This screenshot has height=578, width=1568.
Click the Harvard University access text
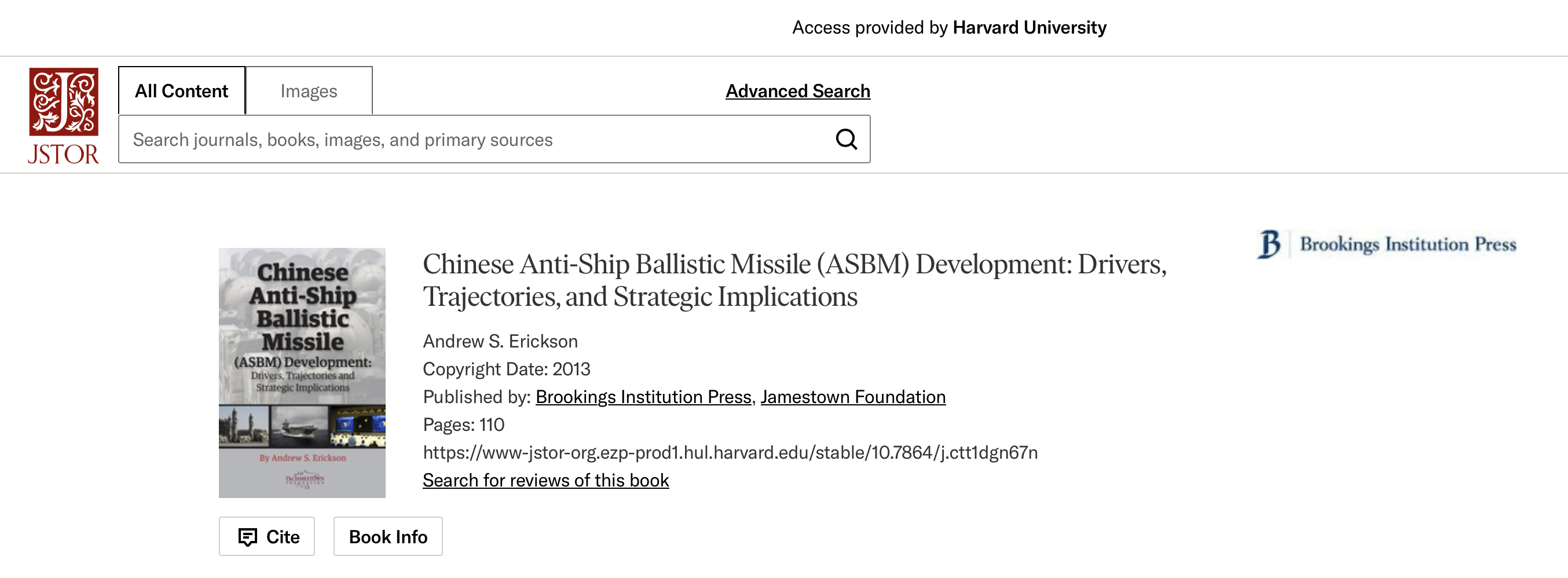coord(1030,27)
